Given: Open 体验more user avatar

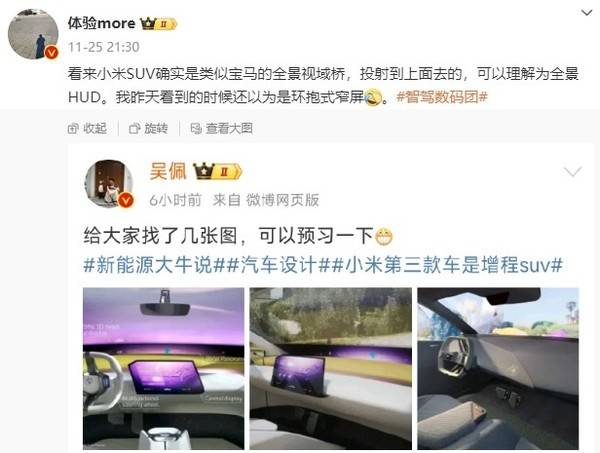Looking at the screenshot, I should click(x=33, y=34).
